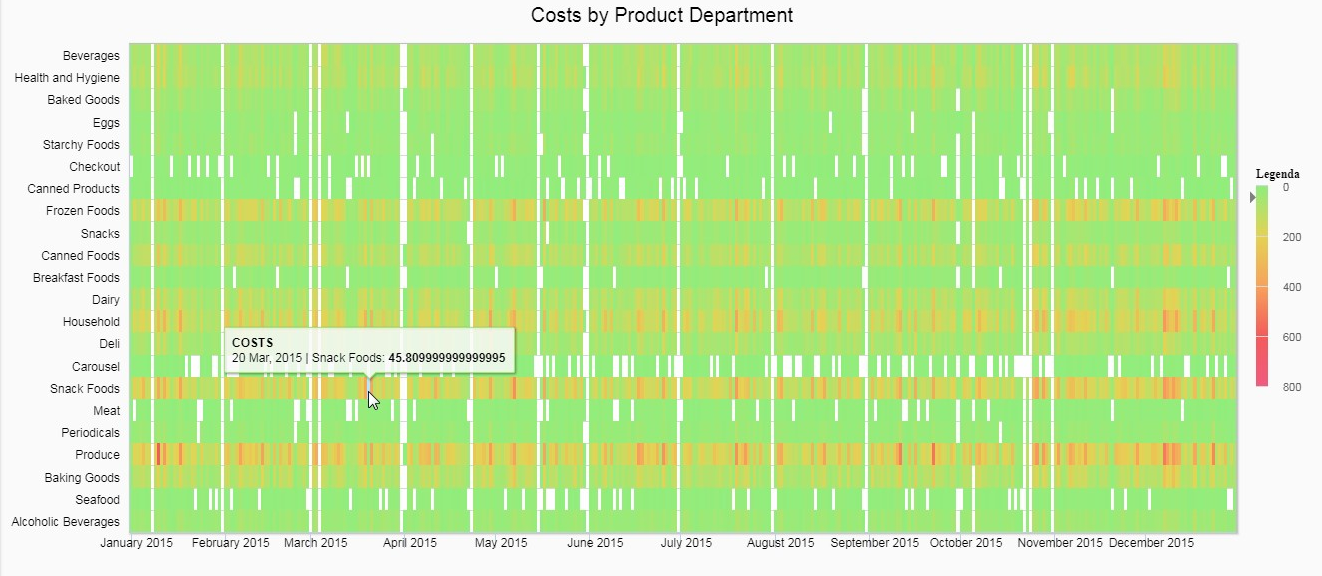Click the August 2015 axis label
This screenshot has height=576, width=1322.
[781, 543]
